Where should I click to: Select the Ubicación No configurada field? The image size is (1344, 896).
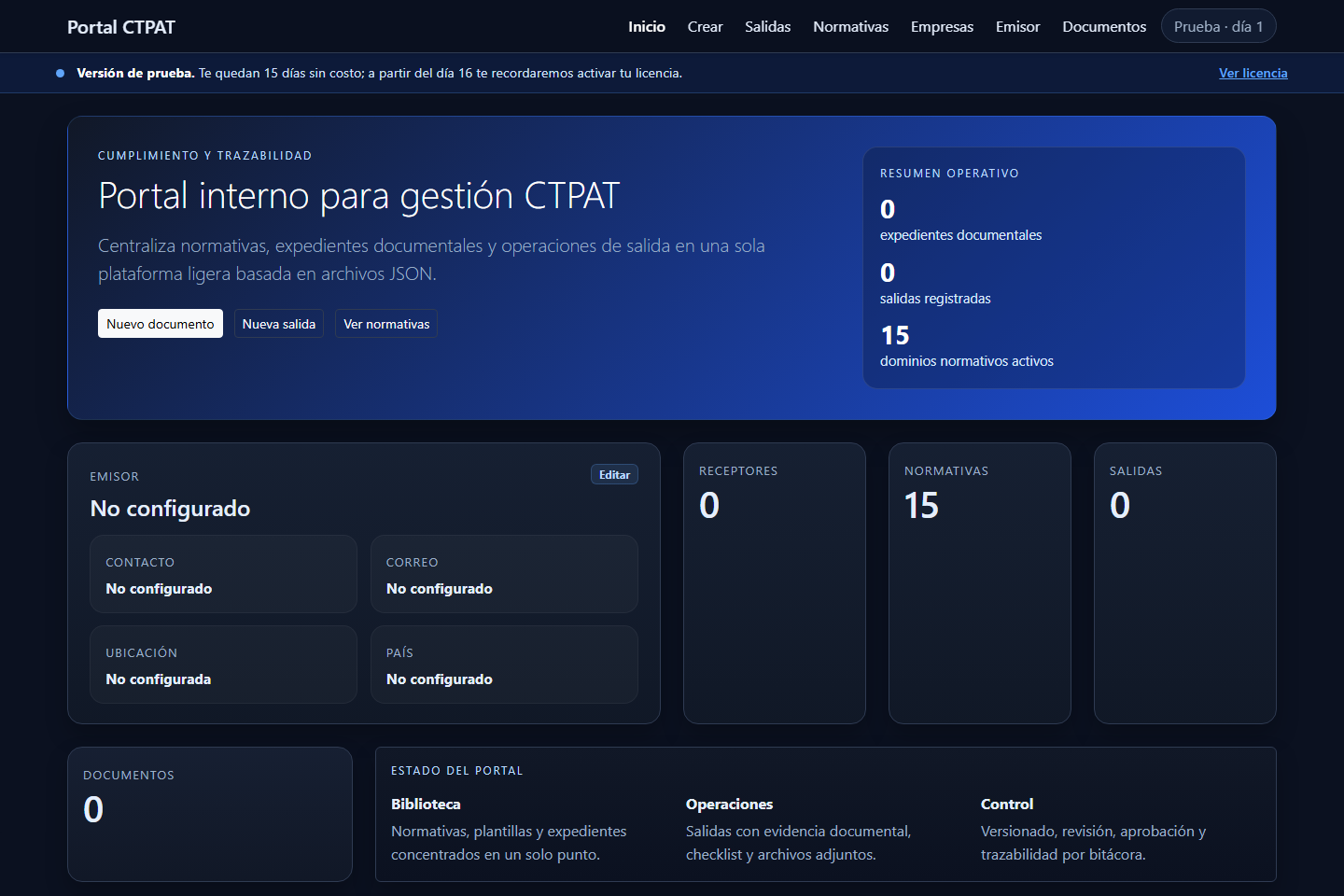(224, 665)
